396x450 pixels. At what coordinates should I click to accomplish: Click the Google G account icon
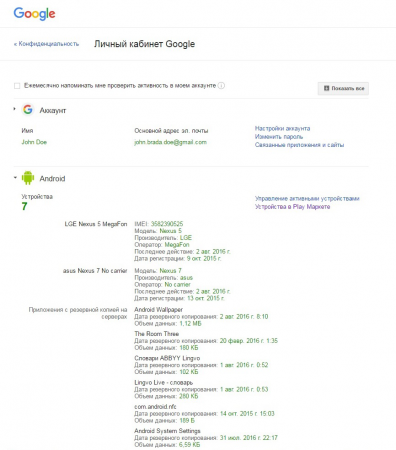pos(28,110)
